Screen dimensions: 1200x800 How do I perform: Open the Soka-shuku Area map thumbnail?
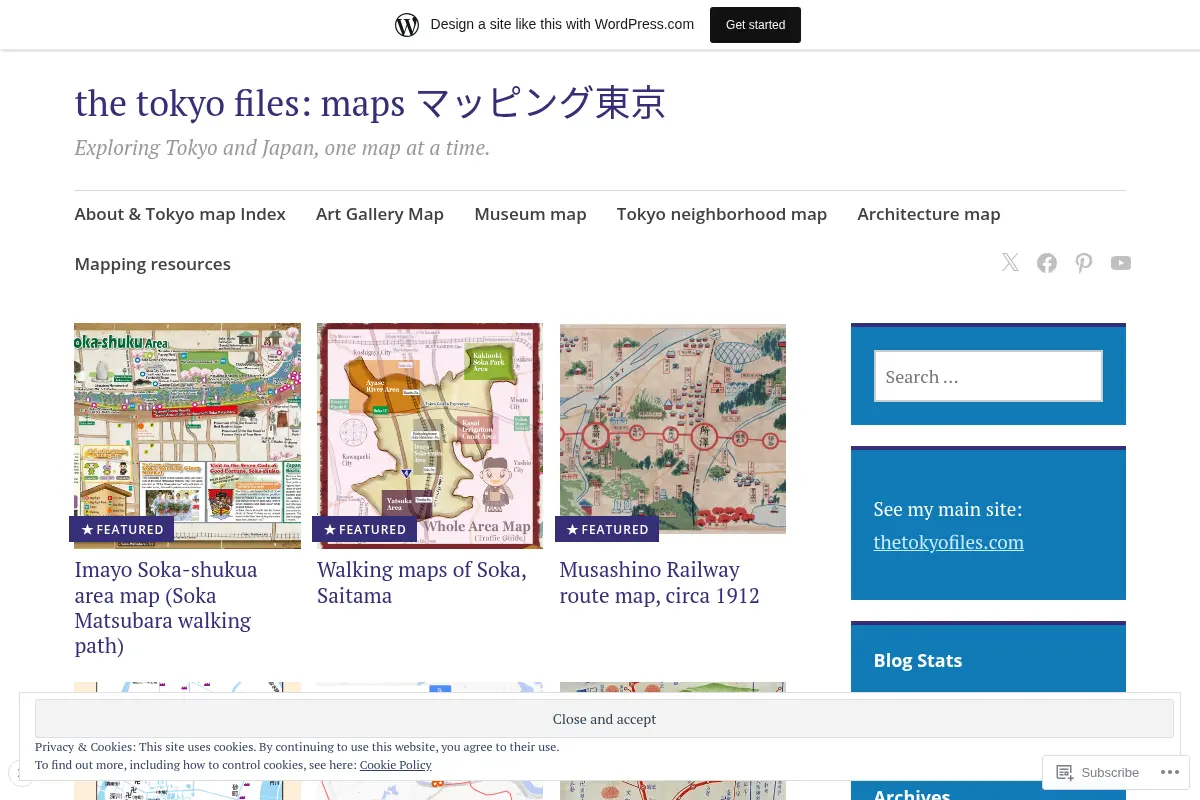[x=187, y=436]
